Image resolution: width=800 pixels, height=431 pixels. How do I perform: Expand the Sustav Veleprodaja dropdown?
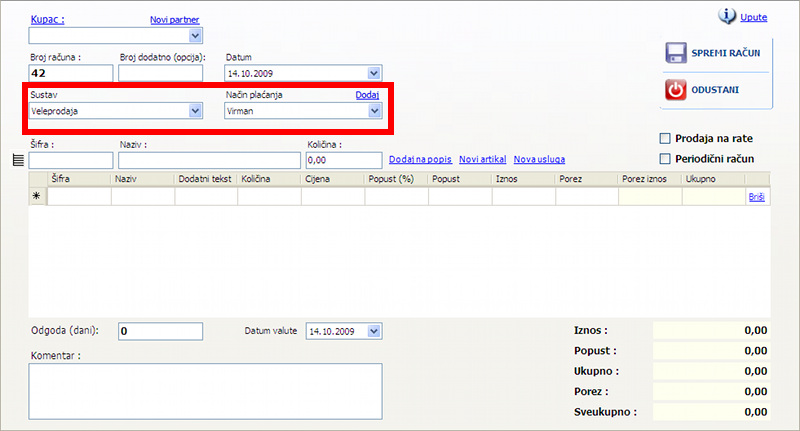(x=195, y=111)
